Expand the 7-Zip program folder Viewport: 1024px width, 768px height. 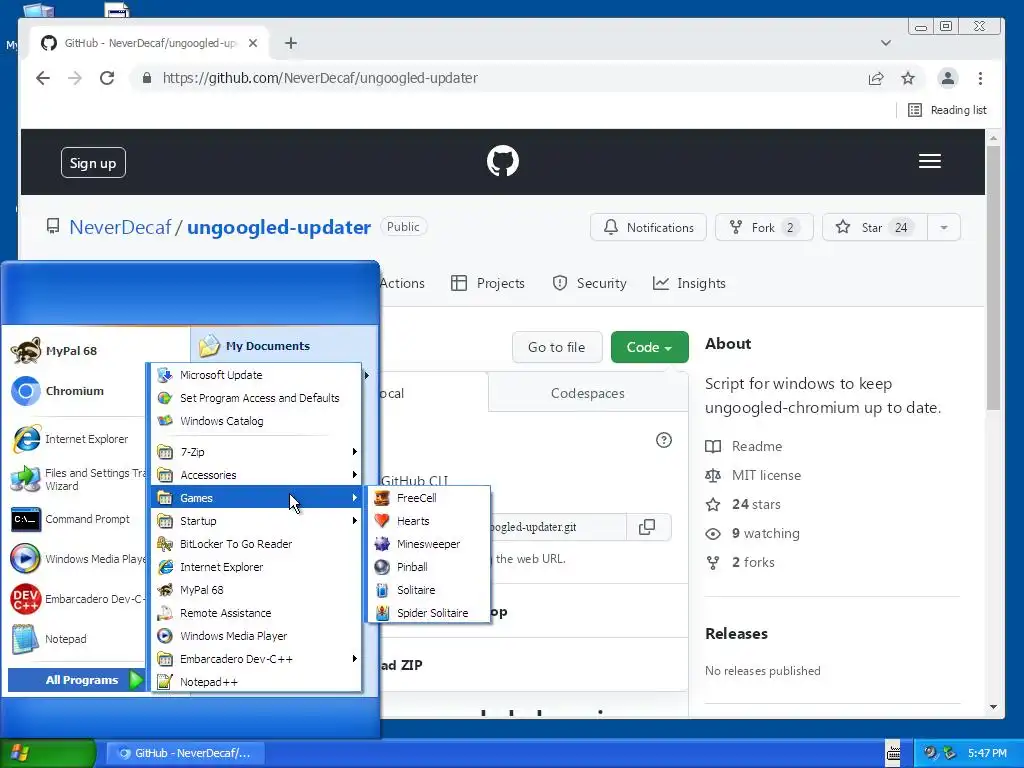[256, 452]
